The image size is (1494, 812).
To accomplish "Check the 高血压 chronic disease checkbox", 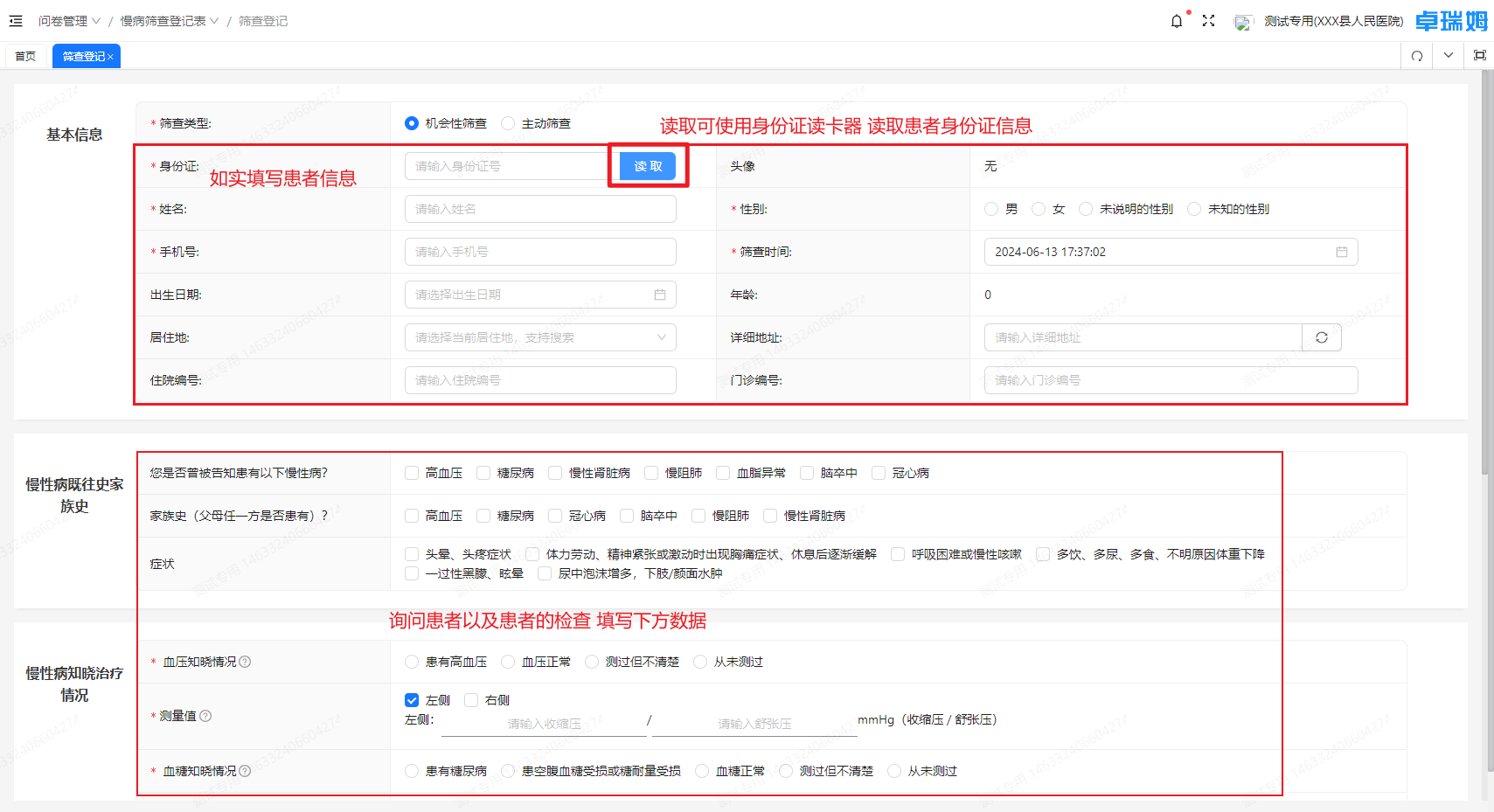I will point(411,472).
